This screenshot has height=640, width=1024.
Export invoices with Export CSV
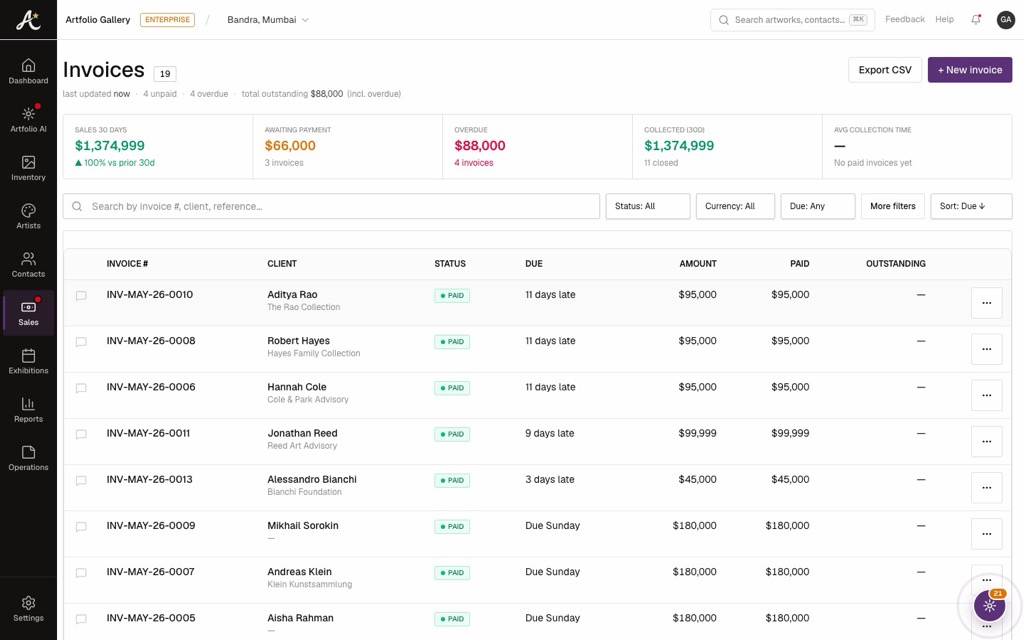(x=885, y=70)
